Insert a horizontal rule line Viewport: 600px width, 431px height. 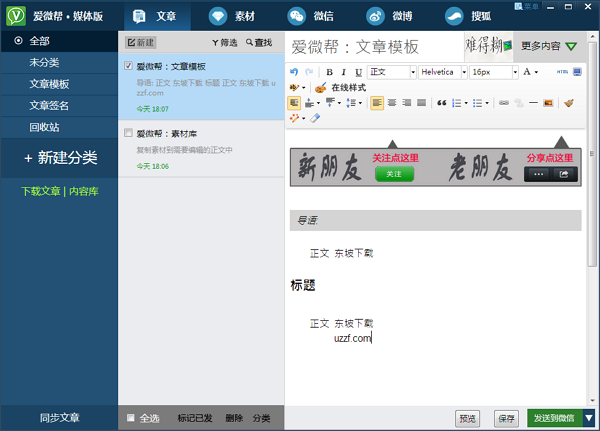coord(533,103)
